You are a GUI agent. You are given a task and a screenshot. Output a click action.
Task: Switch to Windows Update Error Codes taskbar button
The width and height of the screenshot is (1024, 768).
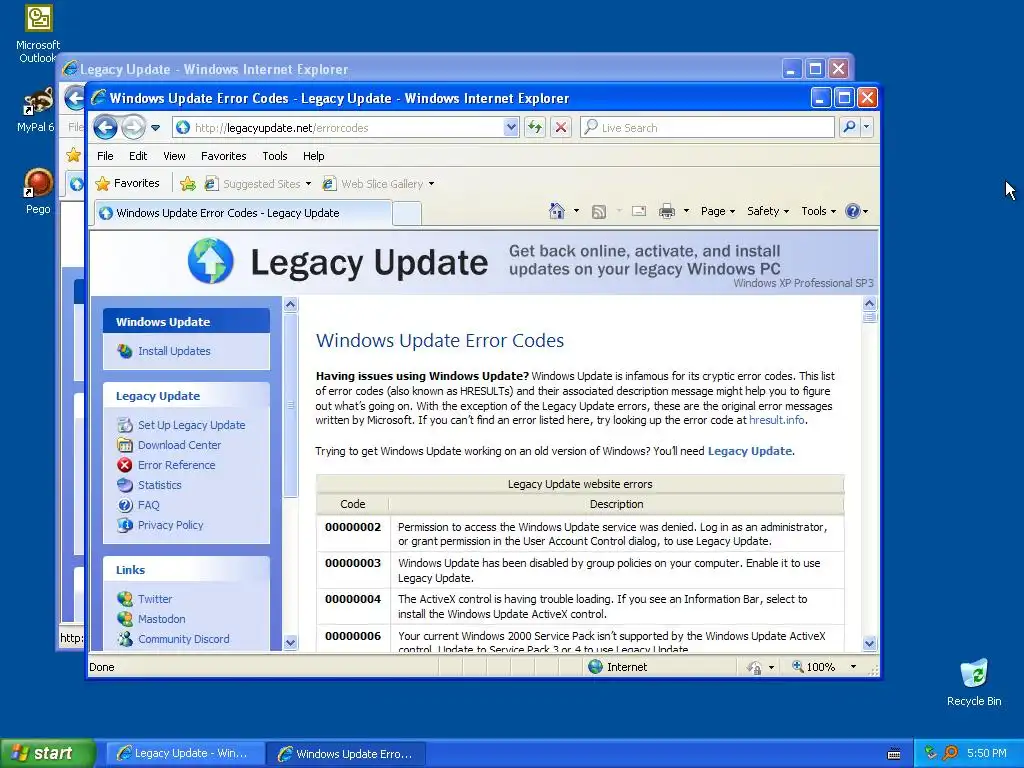(346, 754)
